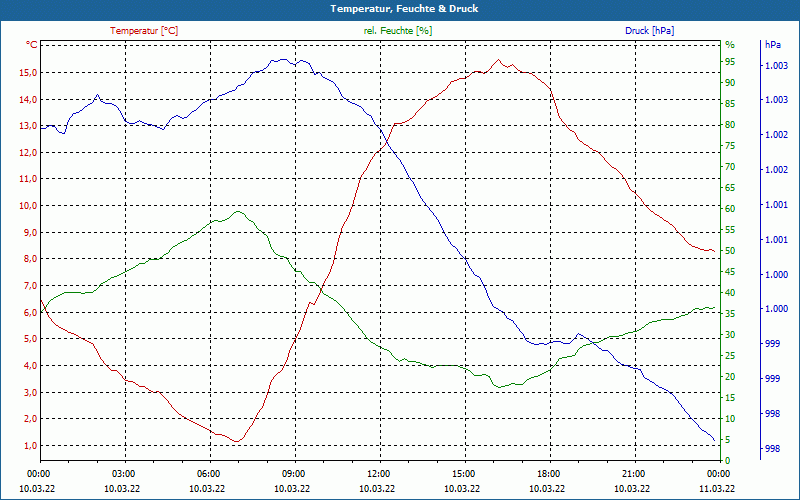This screenshot has width=800, height=500.
Task: Click the 30 humidity axis value
Action: [x=730, y=335]
